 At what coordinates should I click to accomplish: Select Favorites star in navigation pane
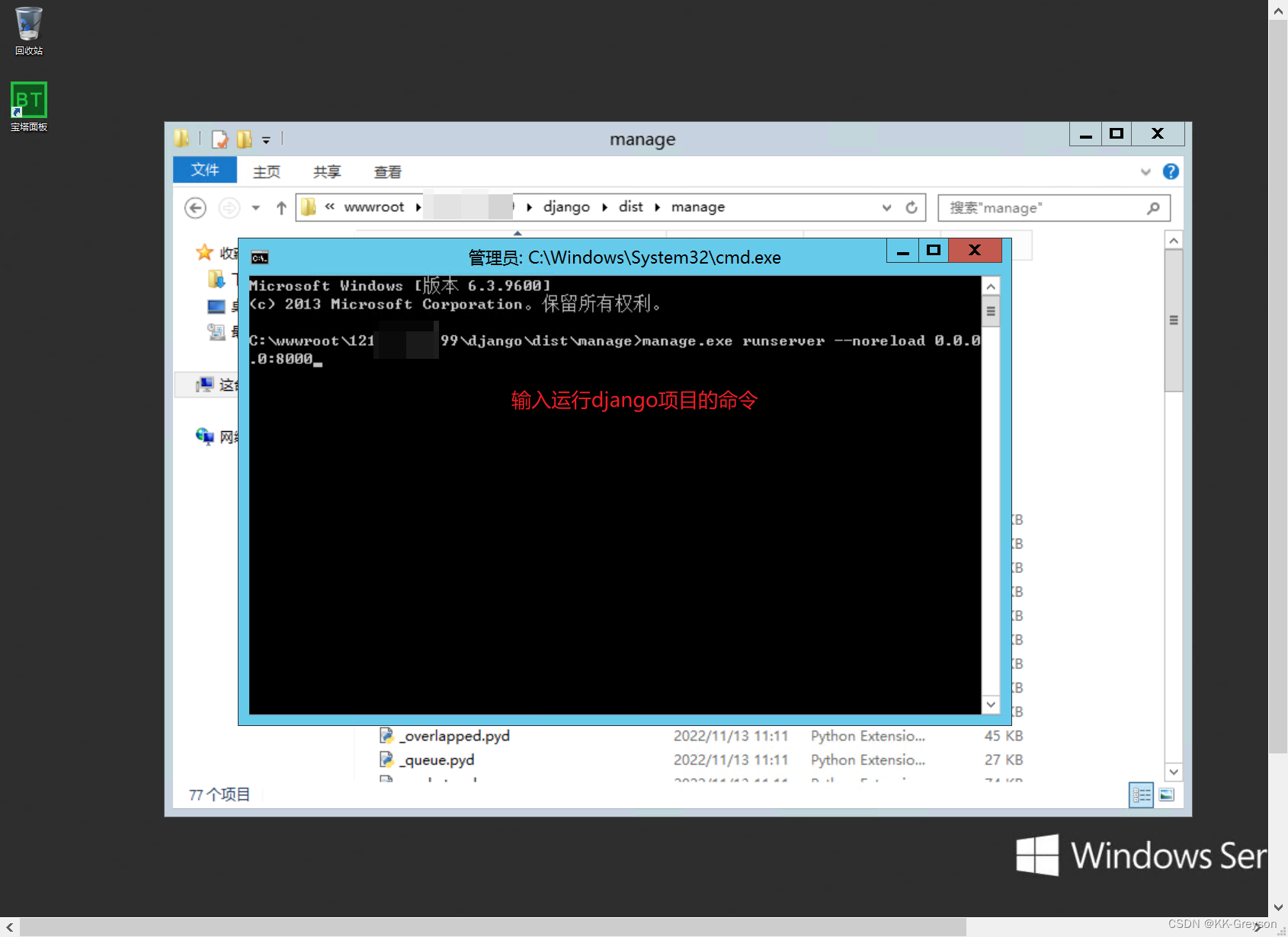click(x=204, y=252)
